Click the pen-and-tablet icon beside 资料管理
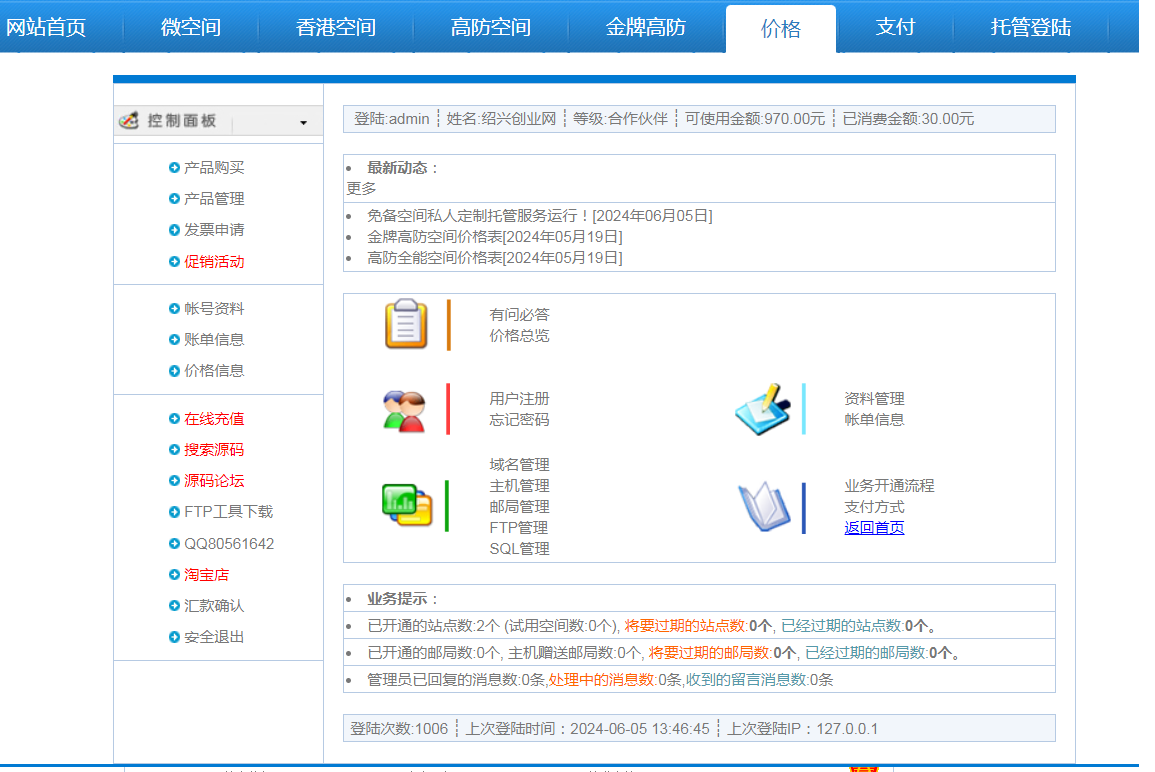The width and height of the screenshot is (1155, 772). click(762, 410)
